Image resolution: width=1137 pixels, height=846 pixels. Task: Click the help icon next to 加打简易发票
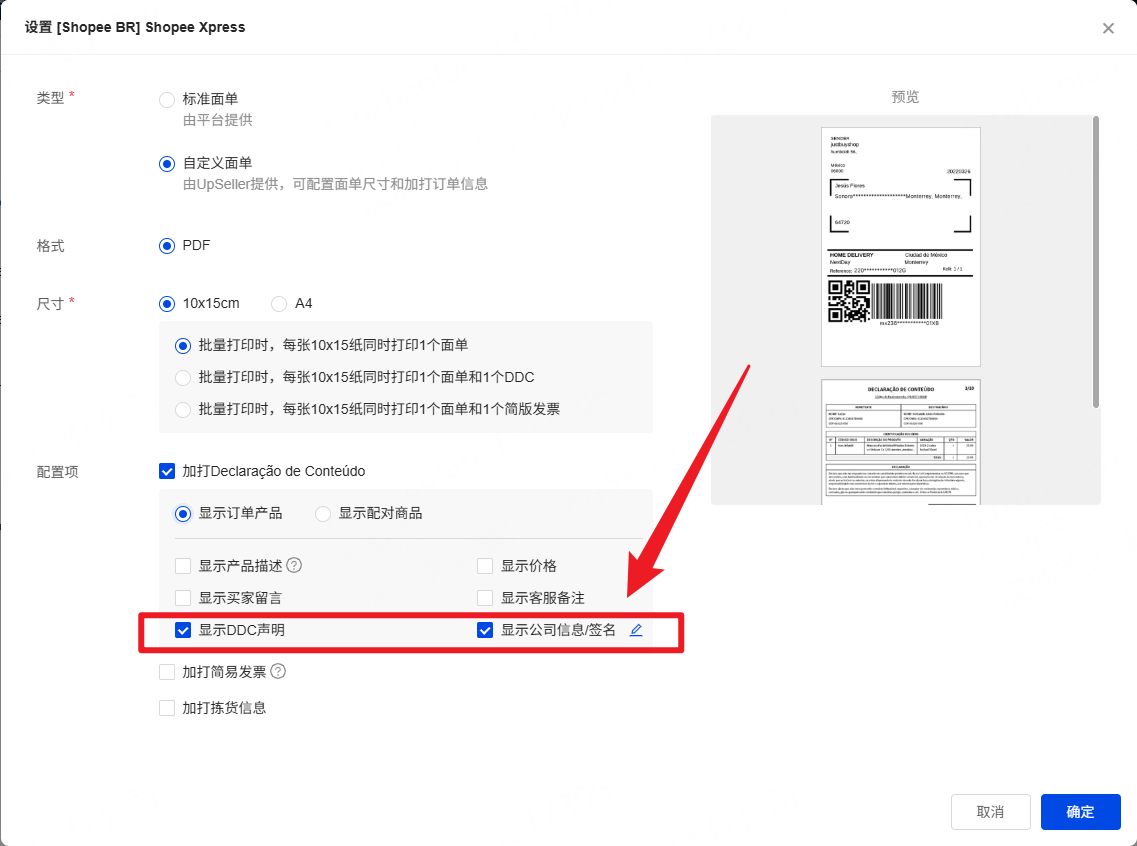pos(278,671)
